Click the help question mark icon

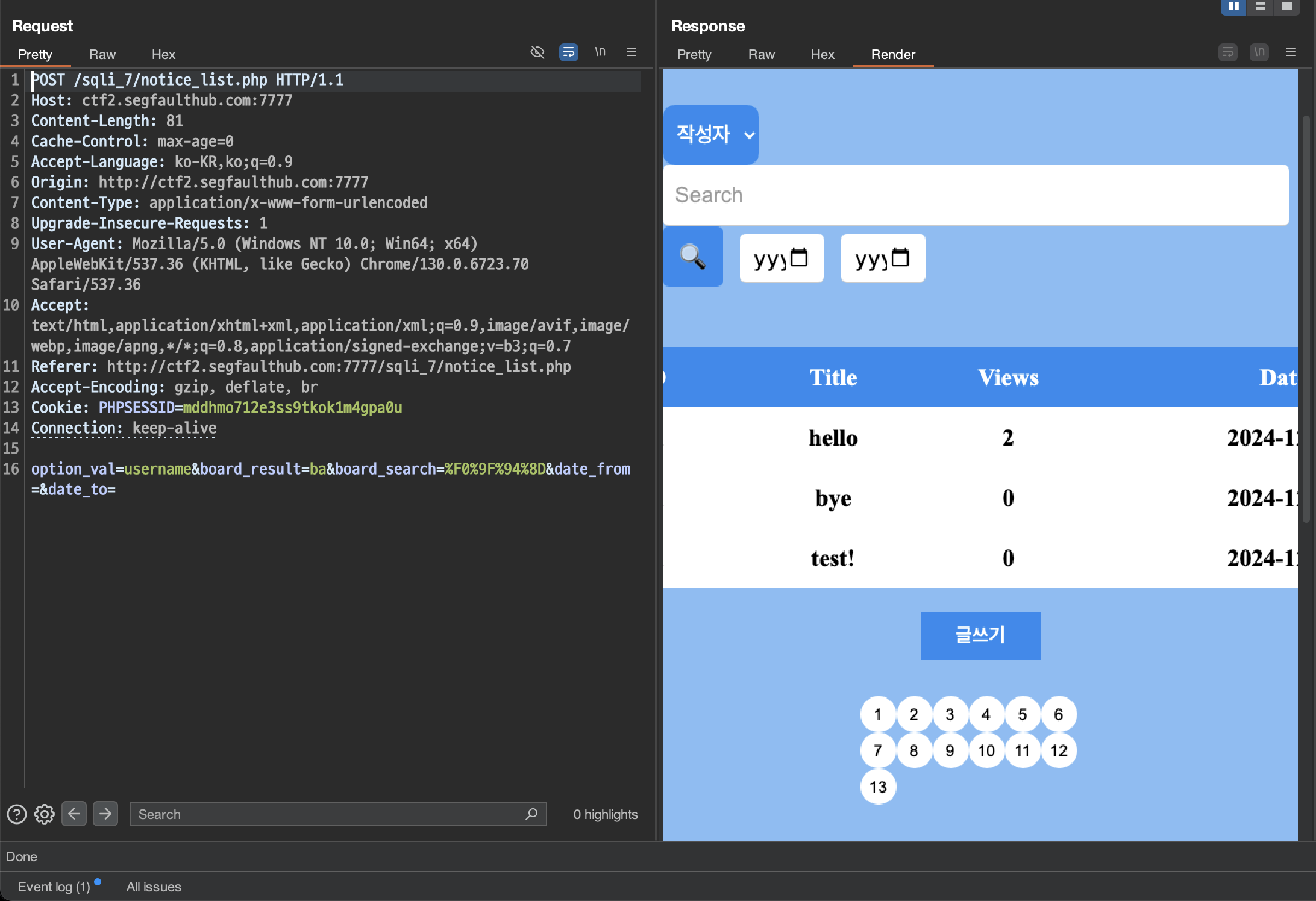point(16,814)
